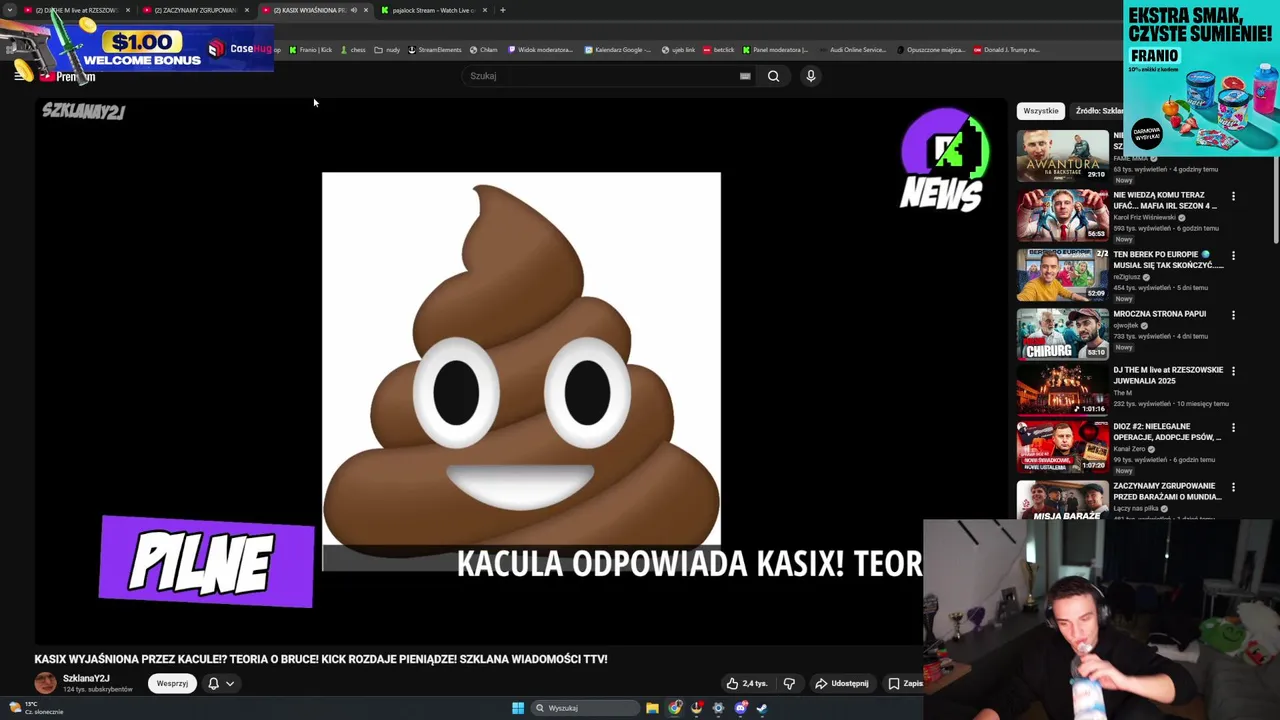This screenshot has height=720, width=1280.
Task: Switch to pajalock Stream Kick tab
Action: 433,10
